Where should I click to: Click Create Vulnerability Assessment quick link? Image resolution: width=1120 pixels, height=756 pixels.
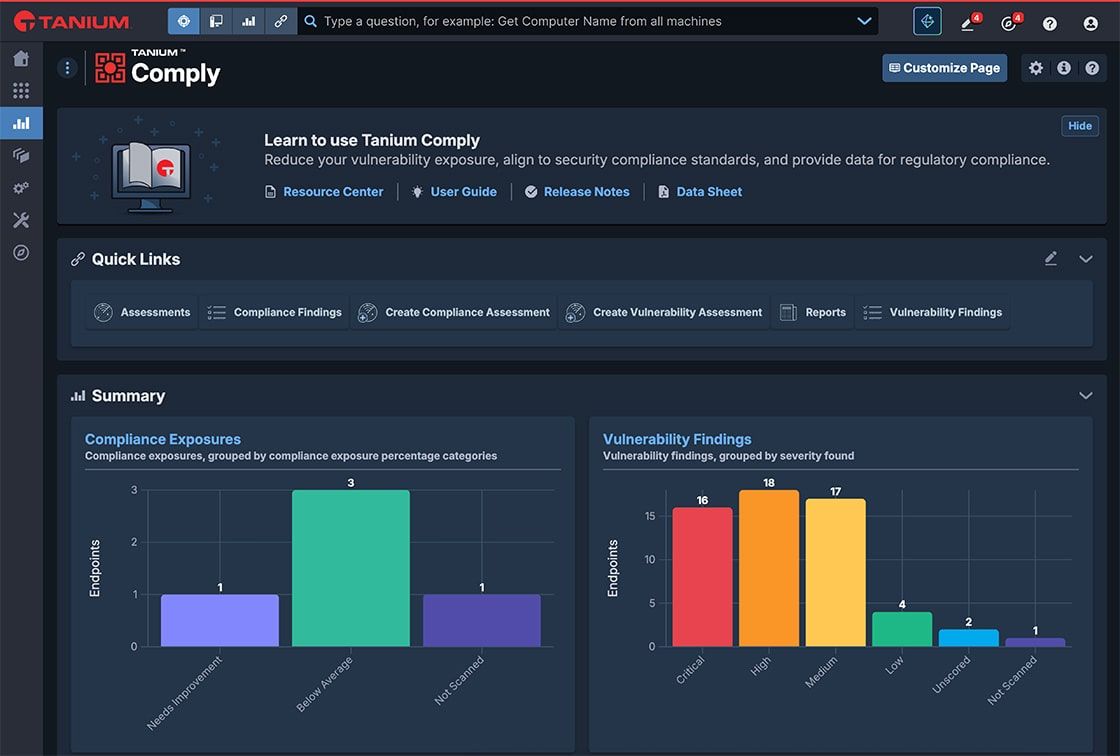click(x=664, y=312)
